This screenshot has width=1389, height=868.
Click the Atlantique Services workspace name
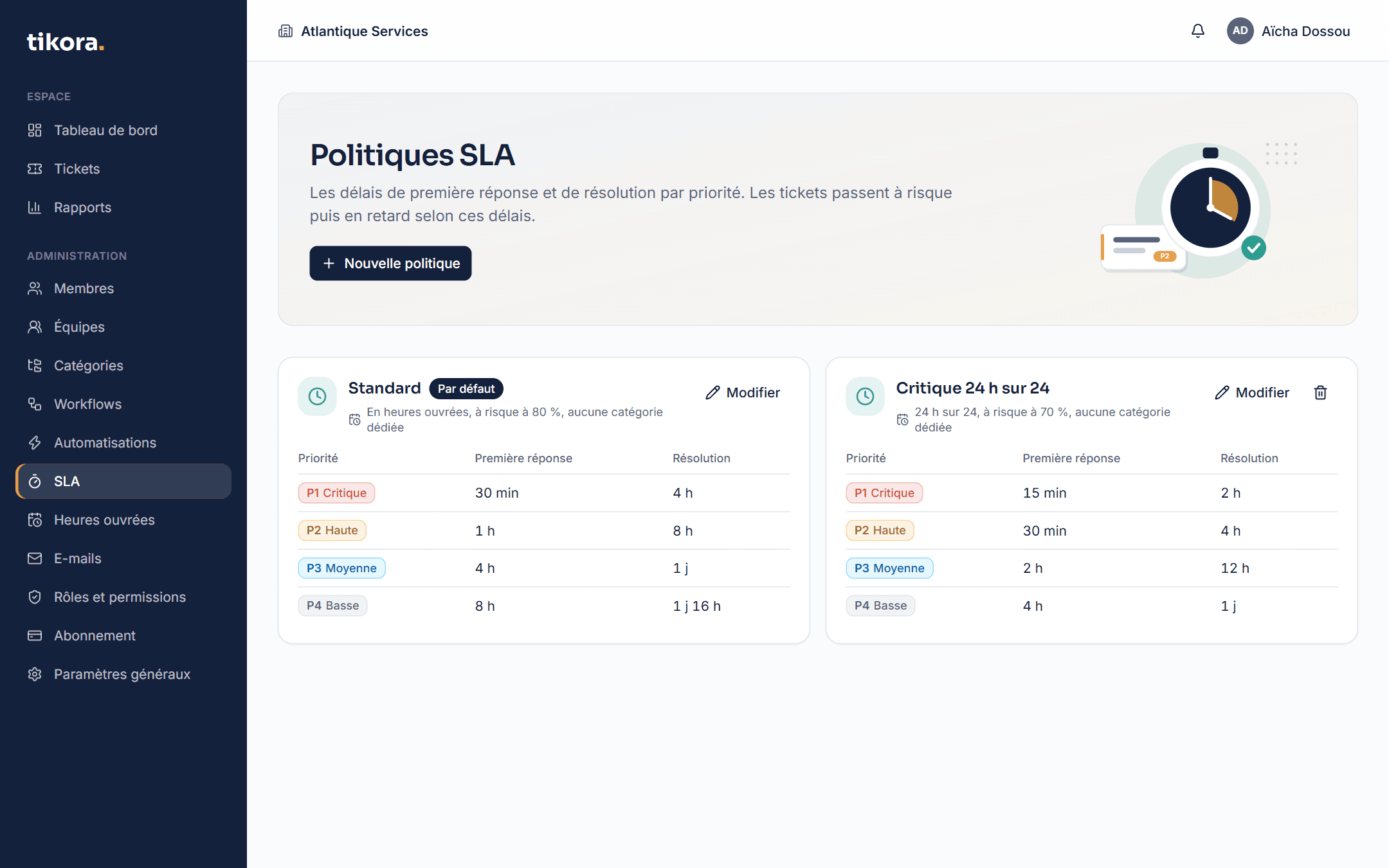coord(365,31)
